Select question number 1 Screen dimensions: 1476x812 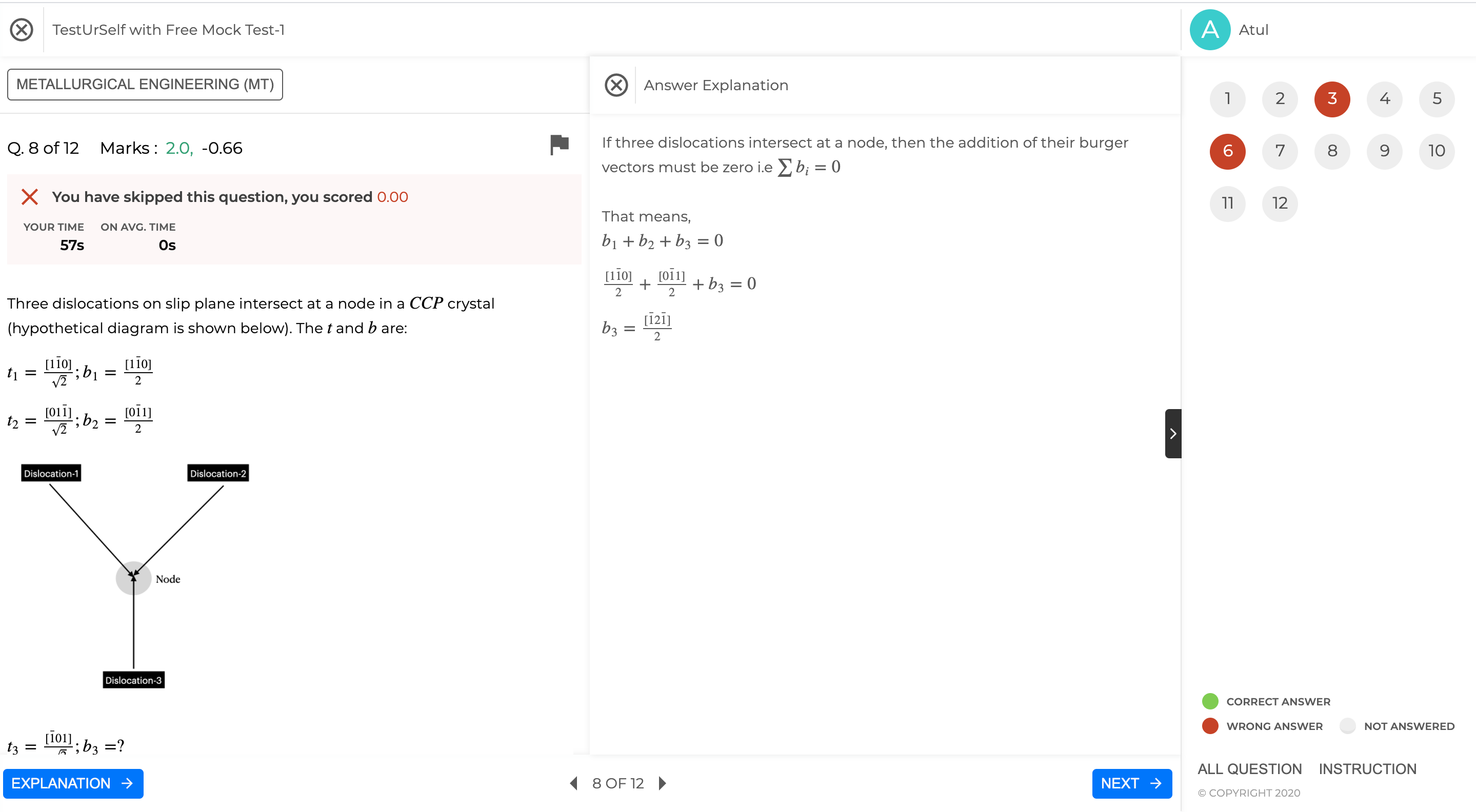[1227, 99]
